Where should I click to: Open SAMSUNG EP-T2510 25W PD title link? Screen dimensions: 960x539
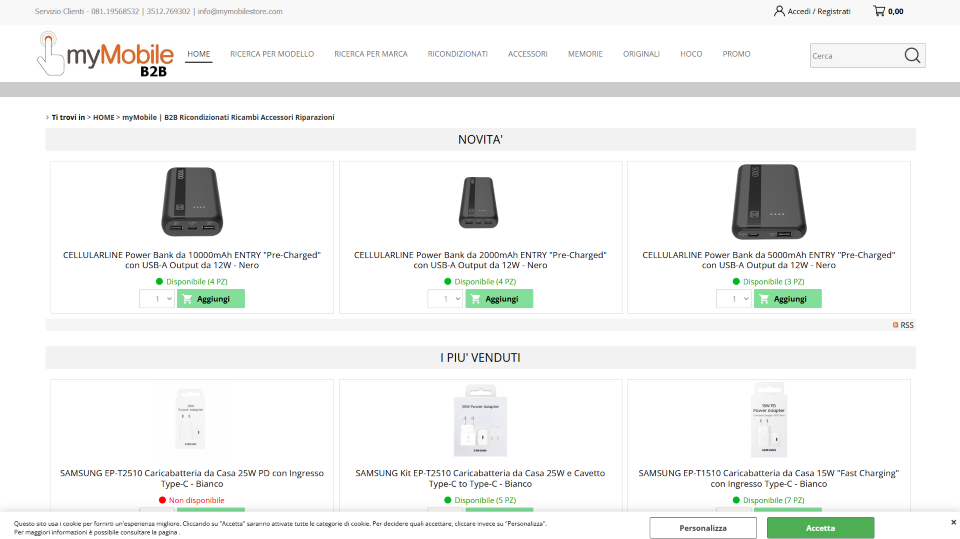[192, 478]
